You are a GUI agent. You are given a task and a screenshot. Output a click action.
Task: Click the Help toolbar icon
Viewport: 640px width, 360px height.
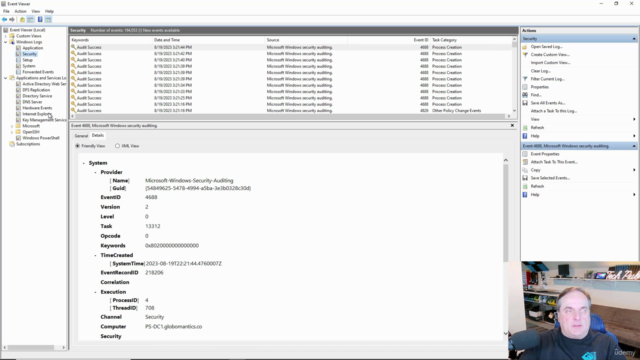40,20
